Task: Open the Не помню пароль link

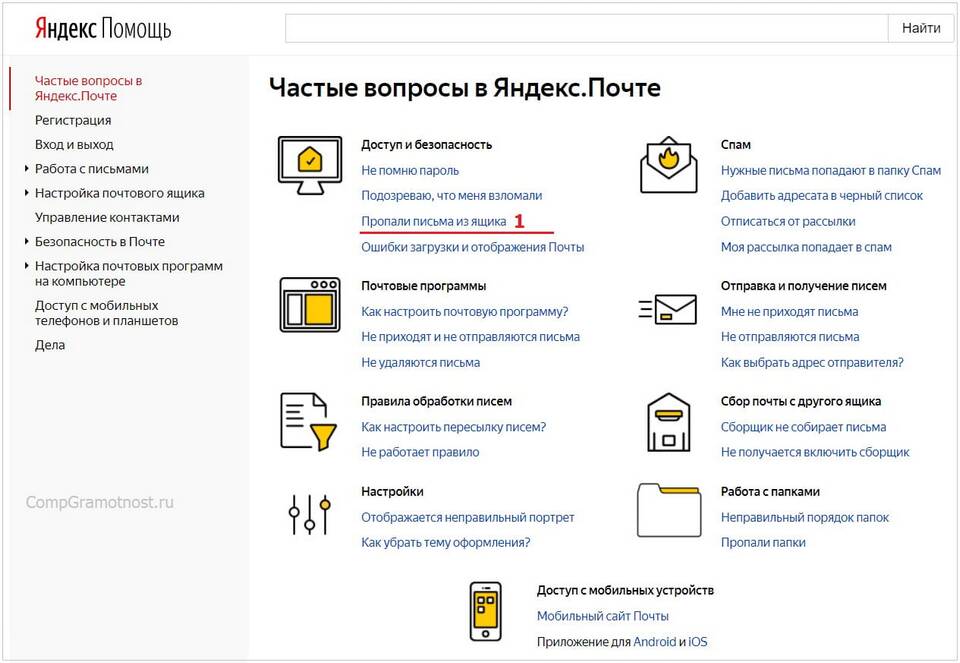Action: [410, 170]
